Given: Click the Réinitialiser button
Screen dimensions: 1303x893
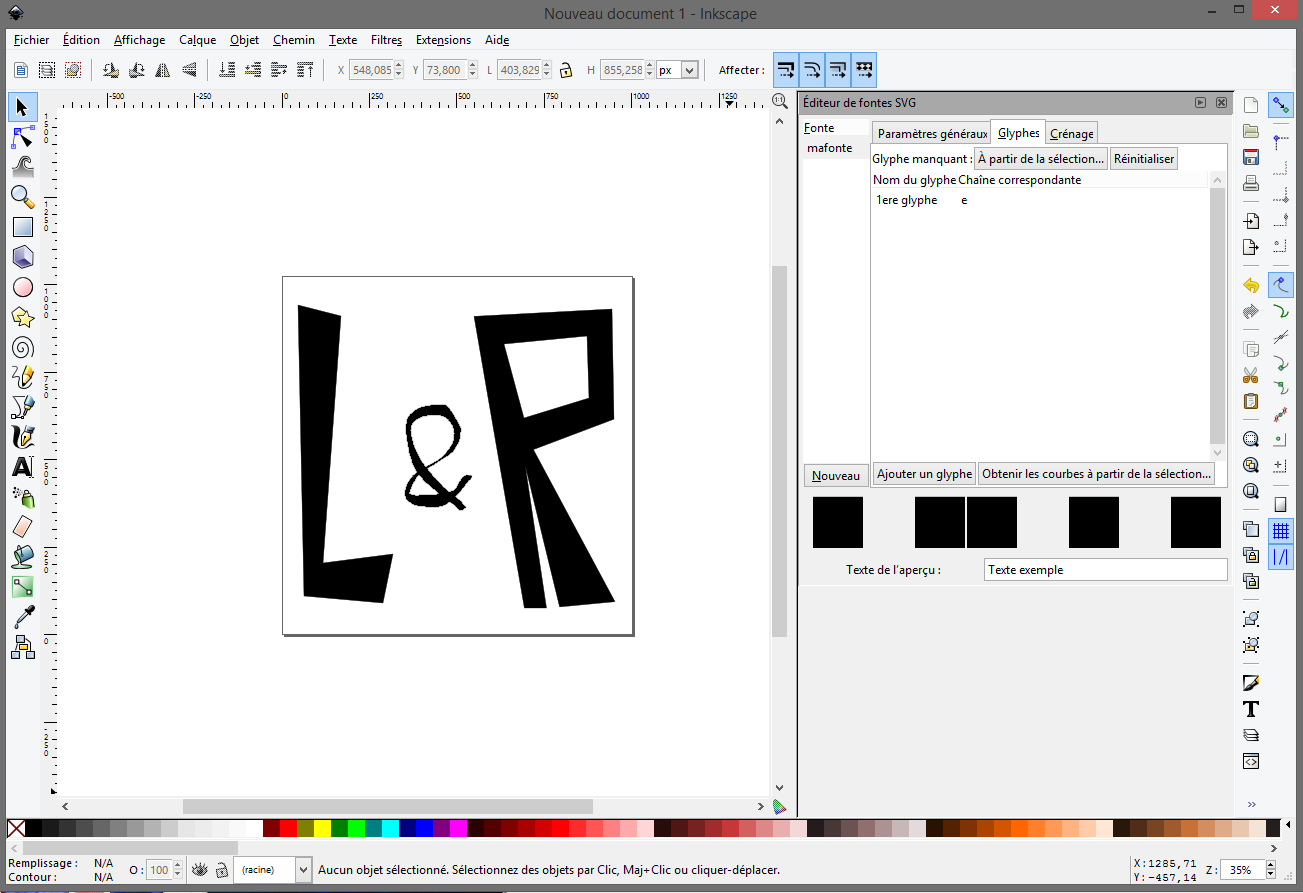Looking at the screenshot, I should pyautogui.click(x=1143, y=158).
